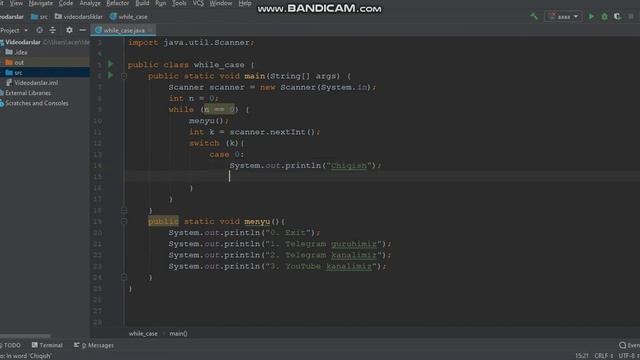Click the highlighted 'n == 0' condition in while
Viewport: 640px width, 360px height.
219,109
